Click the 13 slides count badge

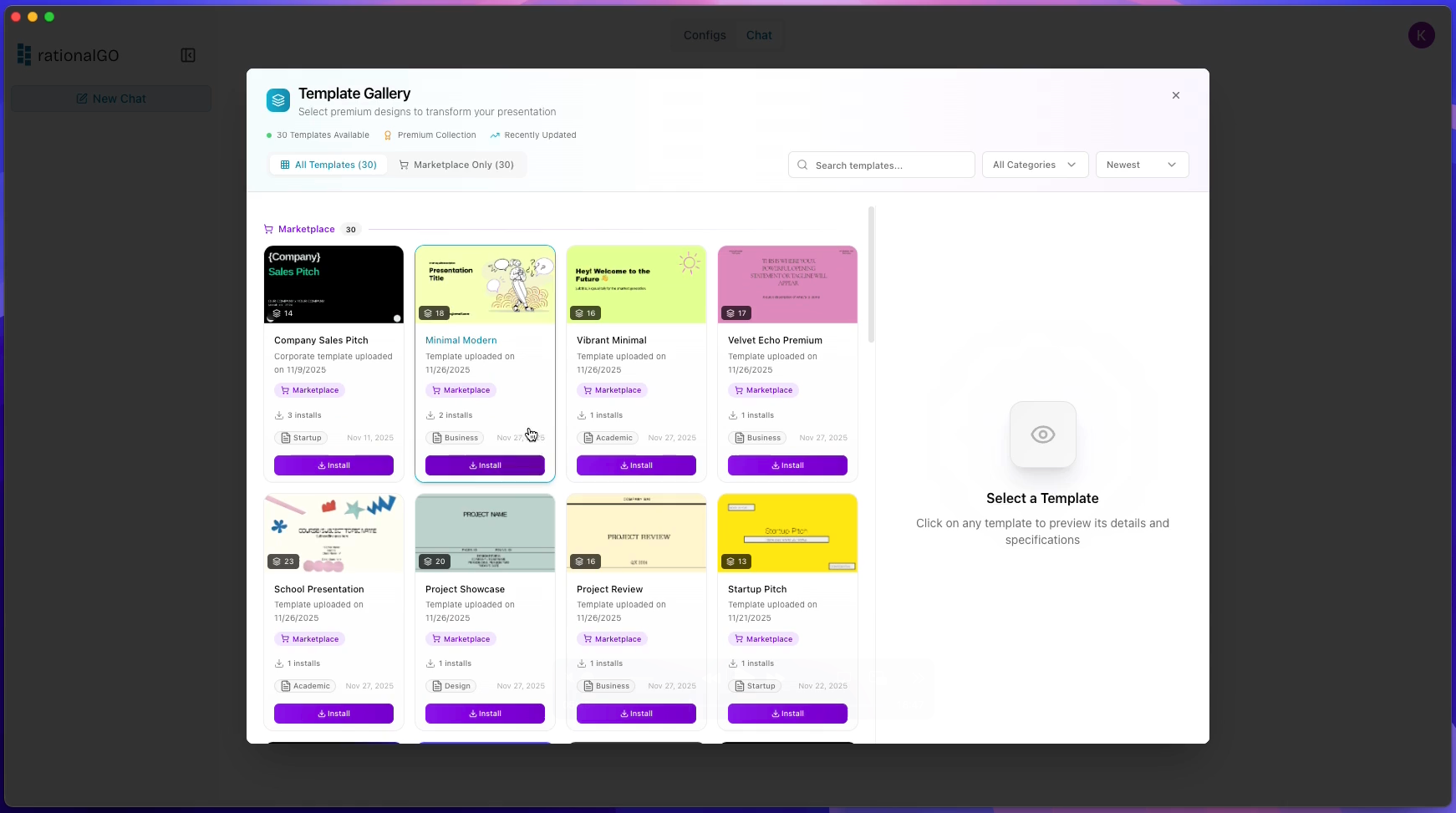[x=736, y=561]
